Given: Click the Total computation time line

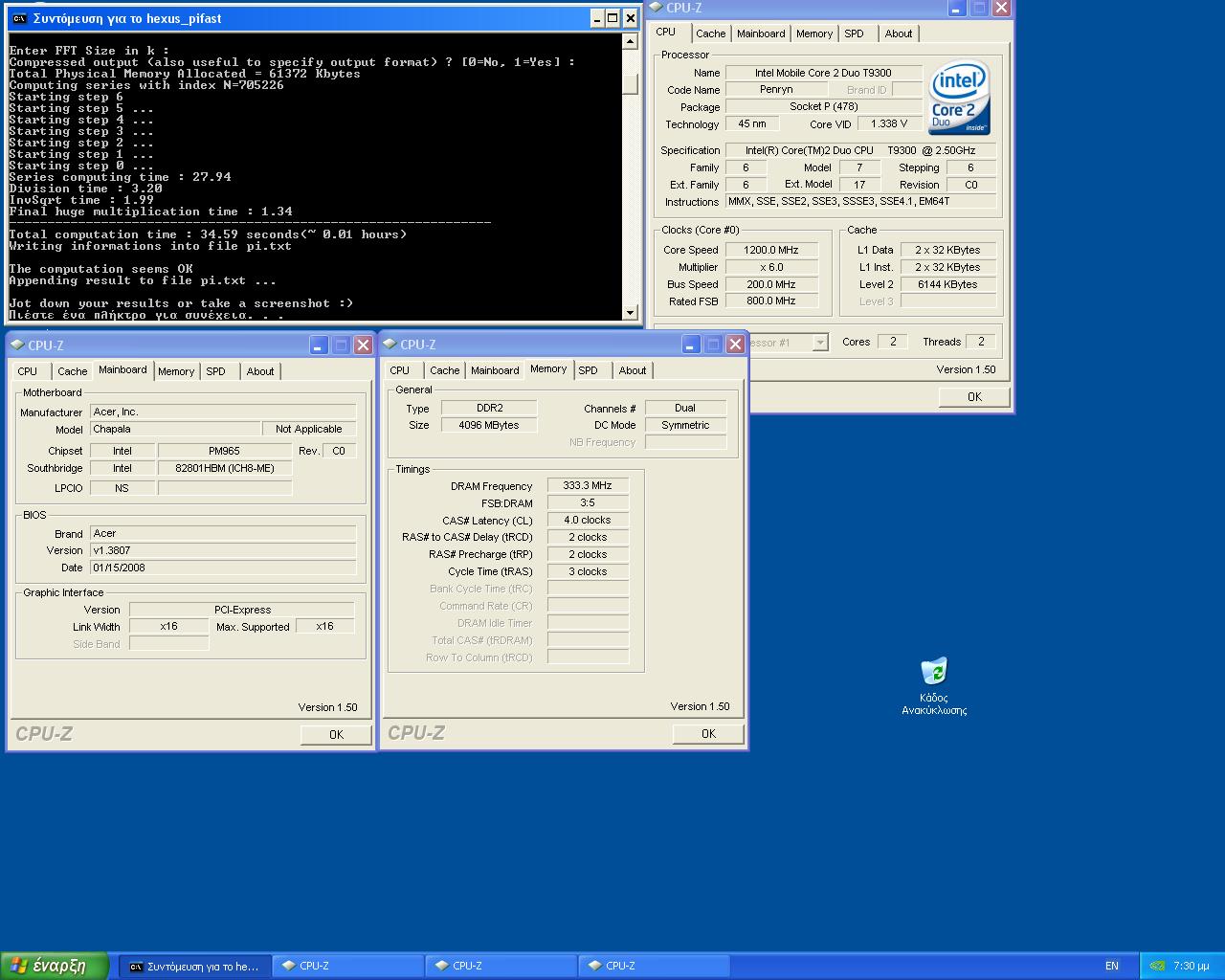Looking at the screenshot, I should [208, 234].
